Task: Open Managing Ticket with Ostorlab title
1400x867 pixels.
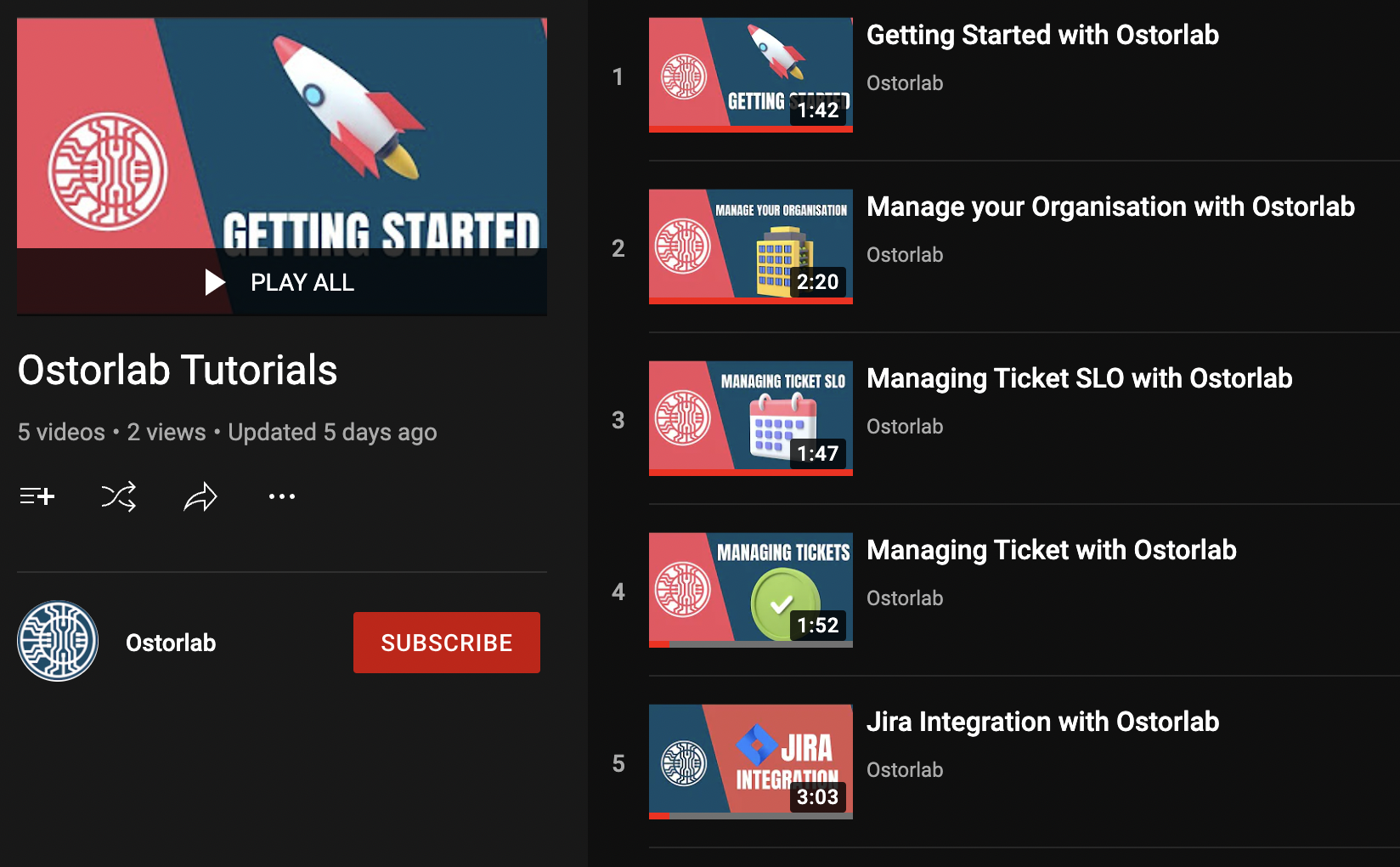Action: click(x=1051, y=550)
